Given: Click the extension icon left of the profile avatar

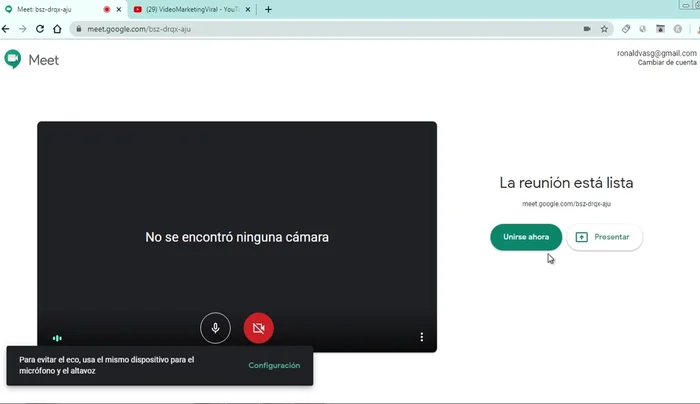Looking at the screenshot, I should coord(678,29).
